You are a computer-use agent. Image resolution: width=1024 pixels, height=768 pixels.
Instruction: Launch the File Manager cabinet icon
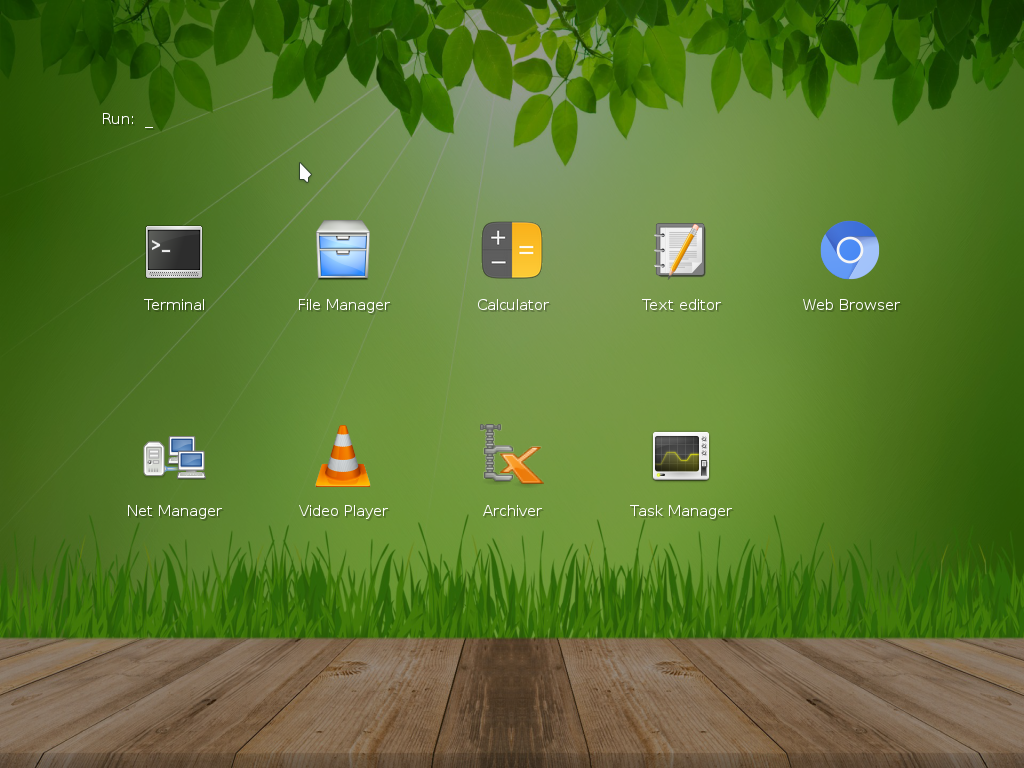tap(343, 250)
